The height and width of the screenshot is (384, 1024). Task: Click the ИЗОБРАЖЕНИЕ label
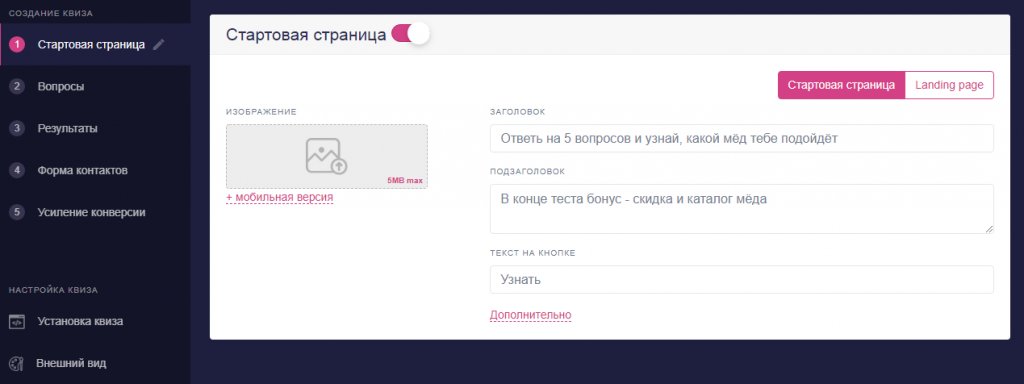point(261,112)
